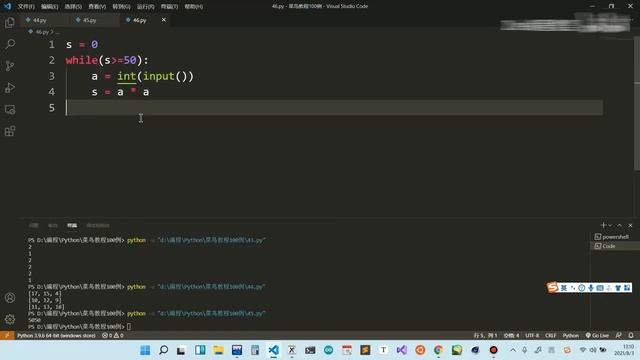This screenshot has width=640, height=360.
Task: Open the Source Control view
Action: tap(10, 66)
